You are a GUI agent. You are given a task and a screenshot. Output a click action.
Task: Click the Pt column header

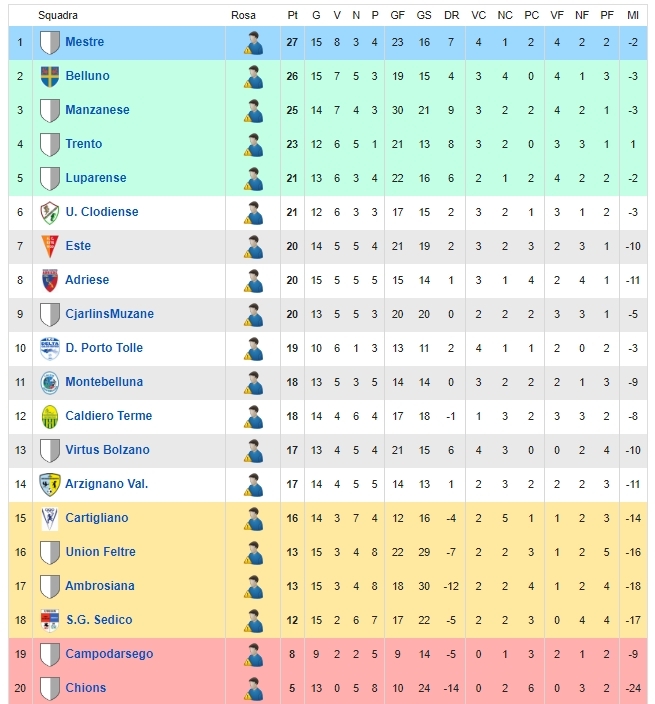[292, 15]
